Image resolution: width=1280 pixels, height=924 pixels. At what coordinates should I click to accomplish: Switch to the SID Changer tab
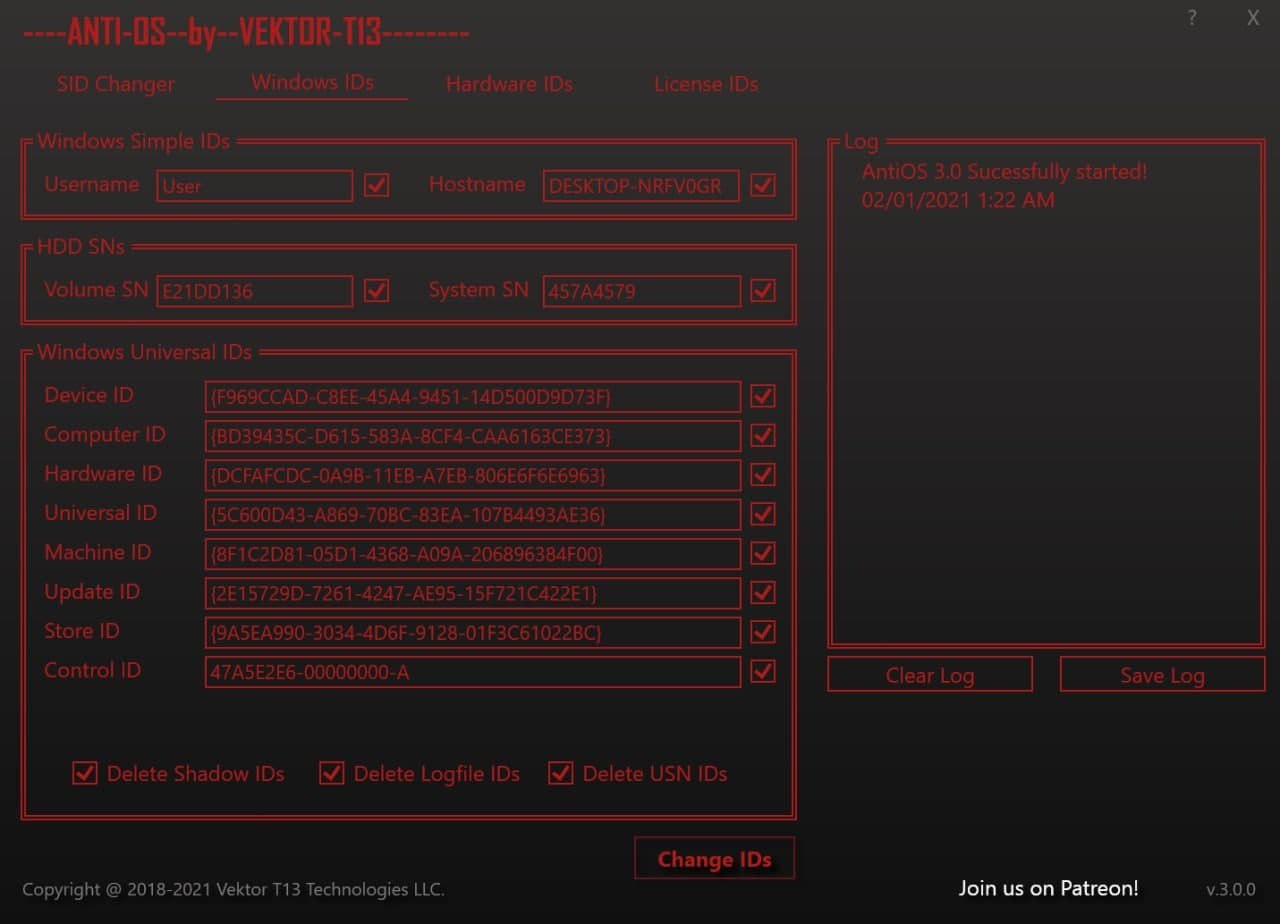116,84
